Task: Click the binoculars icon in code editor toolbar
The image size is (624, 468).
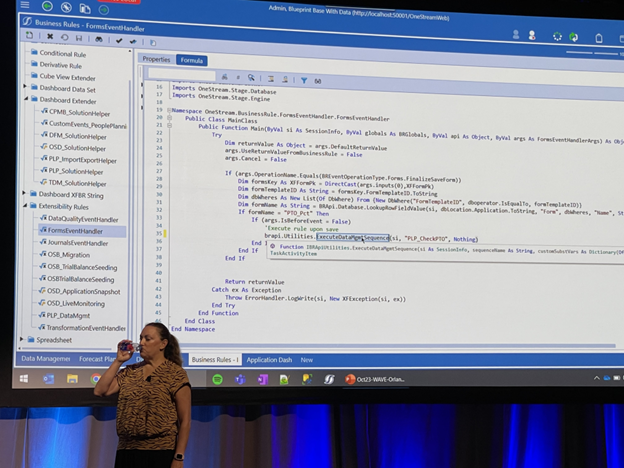Action: pos(224,77)
